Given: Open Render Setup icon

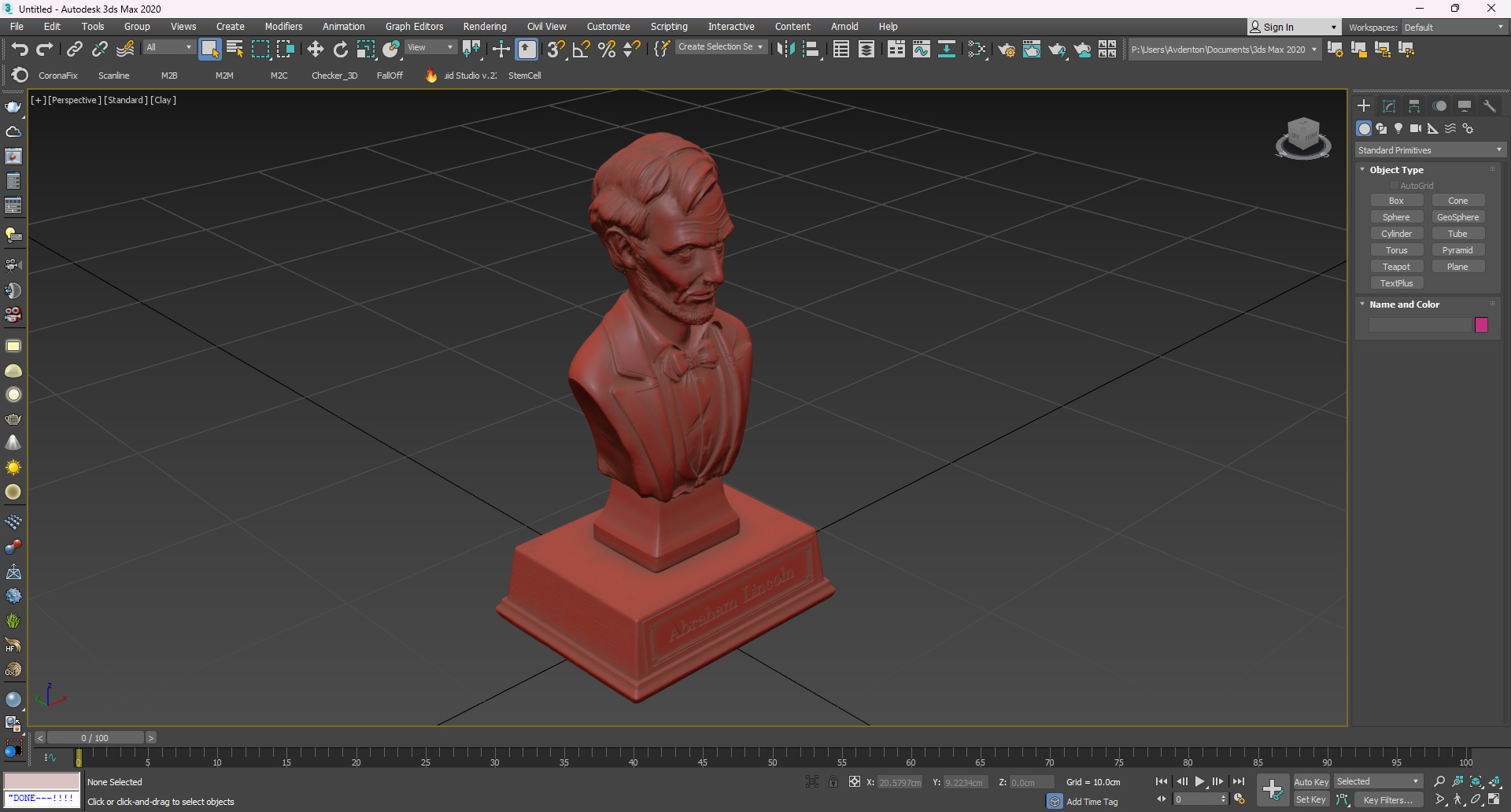Looking at the screenshot, I should tap(1007, 50).
